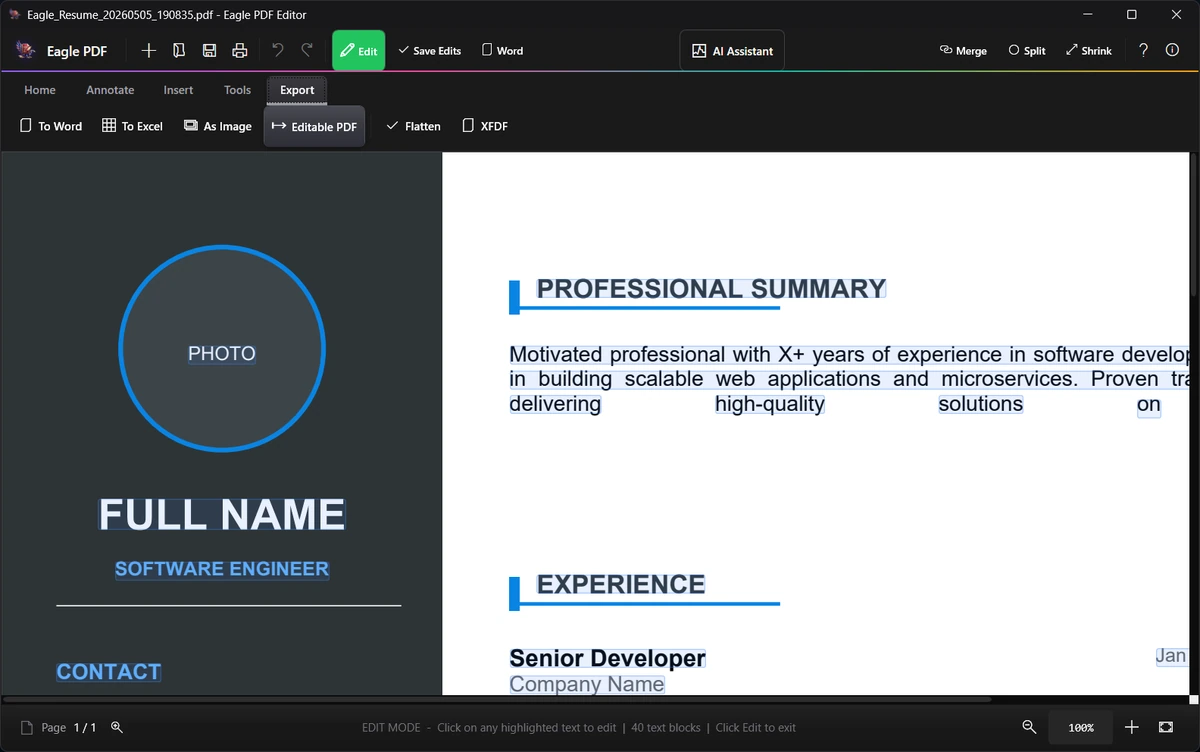The image size is (1200, 752).
Task: Export the document To Word
Action: tap(51, 126)
